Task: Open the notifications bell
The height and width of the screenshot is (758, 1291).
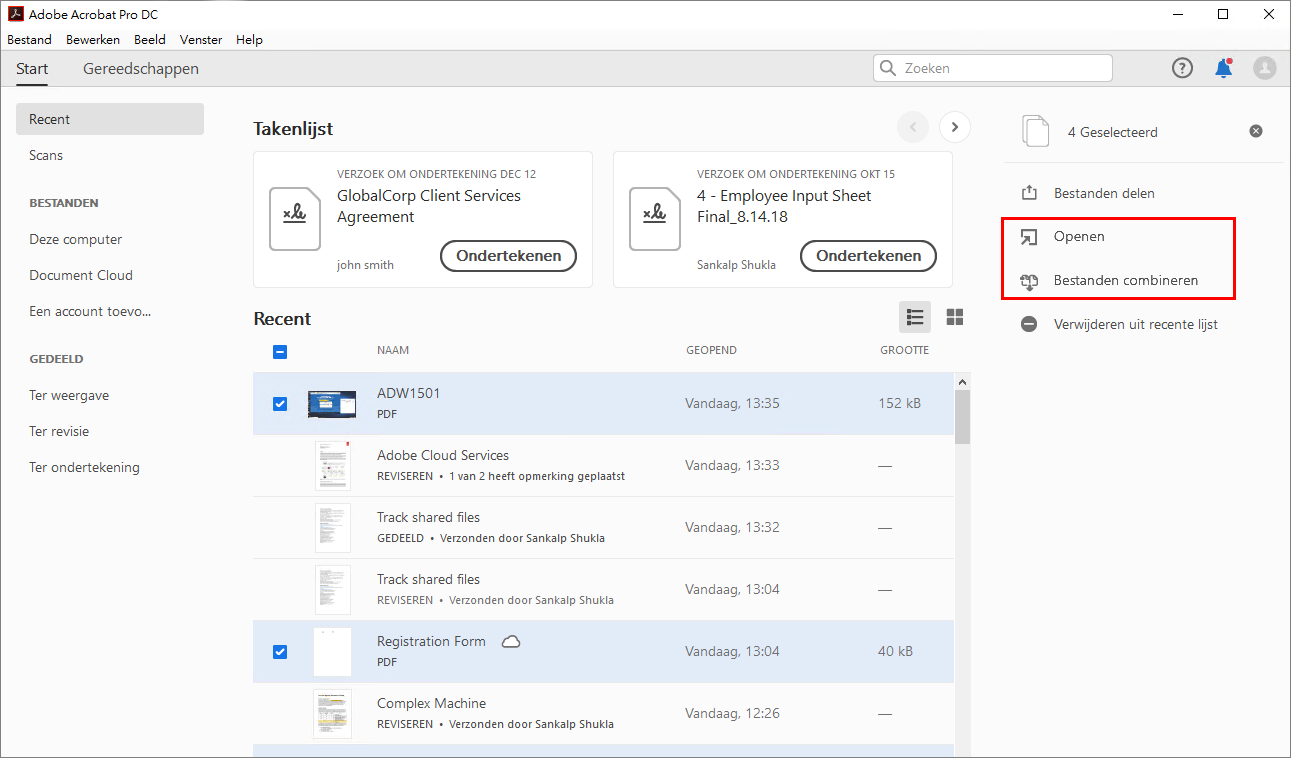Action: (x=1223, y=68)
